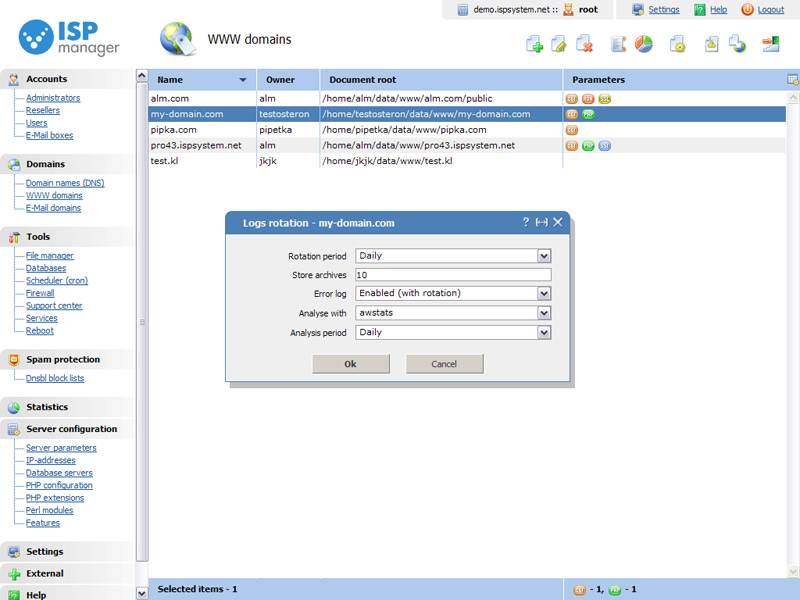Toggle sort arrow in the Name column header
The height and width of the screenshot is (600, 800).
tap(243, 80)
